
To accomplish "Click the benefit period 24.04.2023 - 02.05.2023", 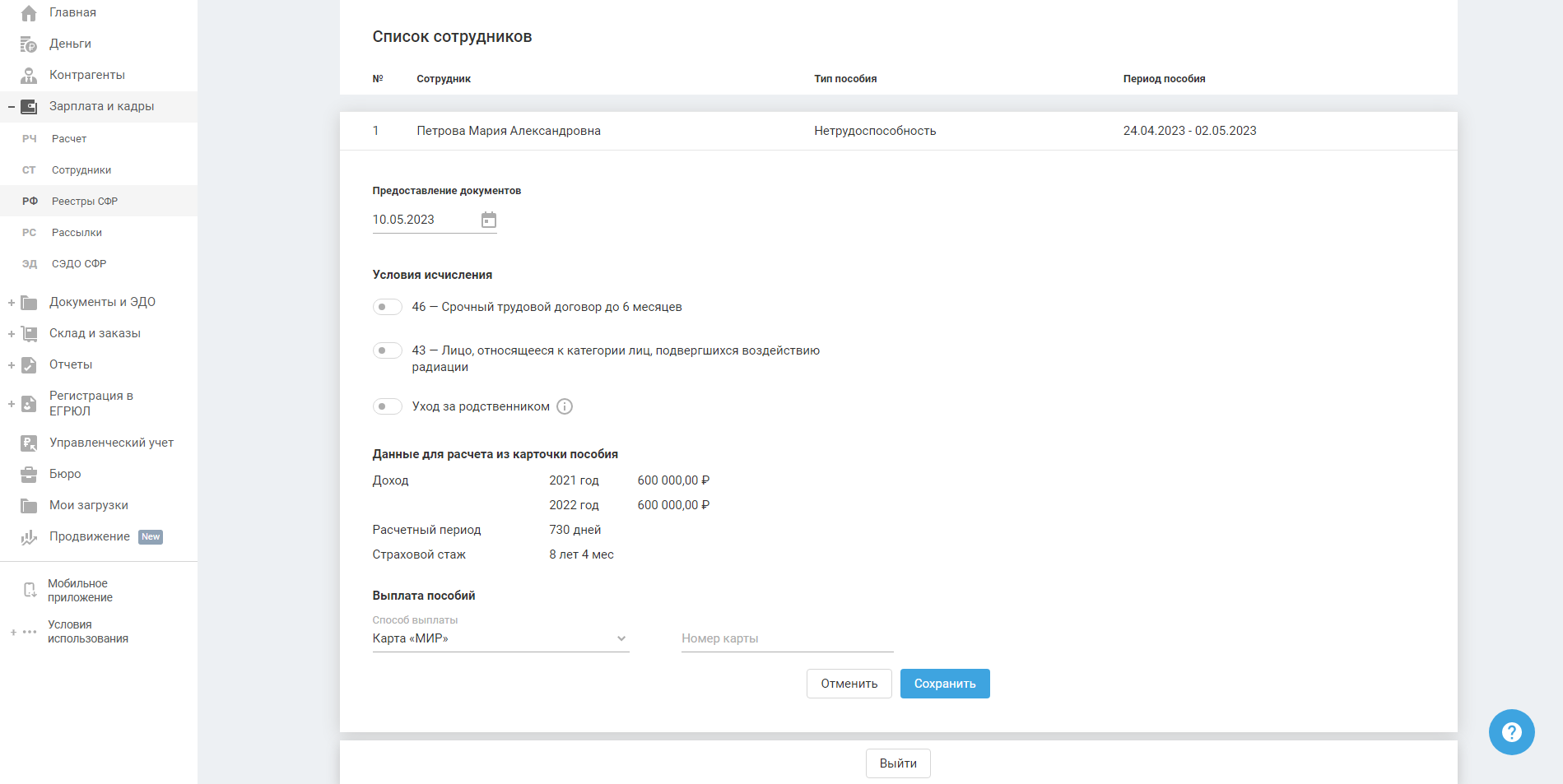I will pyautogui.click(x=1190, y=131).
